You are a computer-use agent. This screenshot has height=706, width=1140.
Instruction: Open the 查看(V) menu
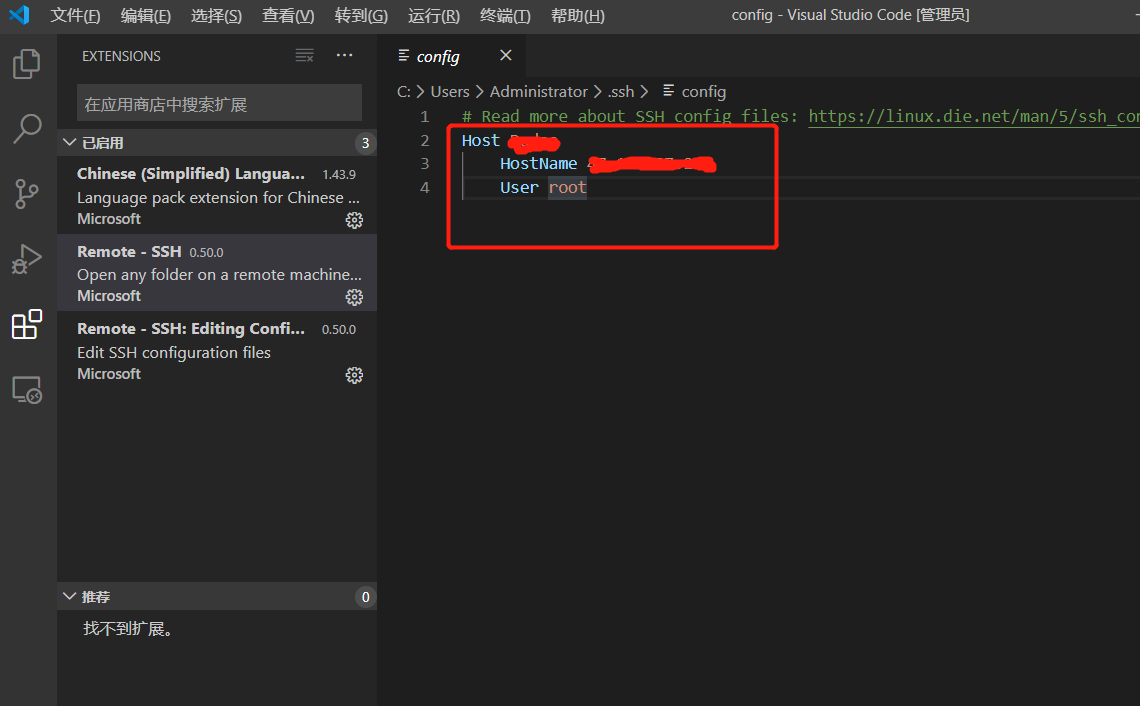pos(288,15)
